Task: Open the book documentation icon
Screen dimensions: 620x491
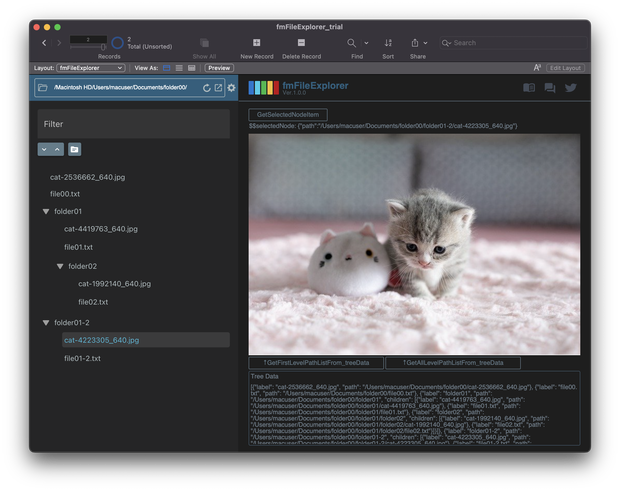Action: [529, 87]
